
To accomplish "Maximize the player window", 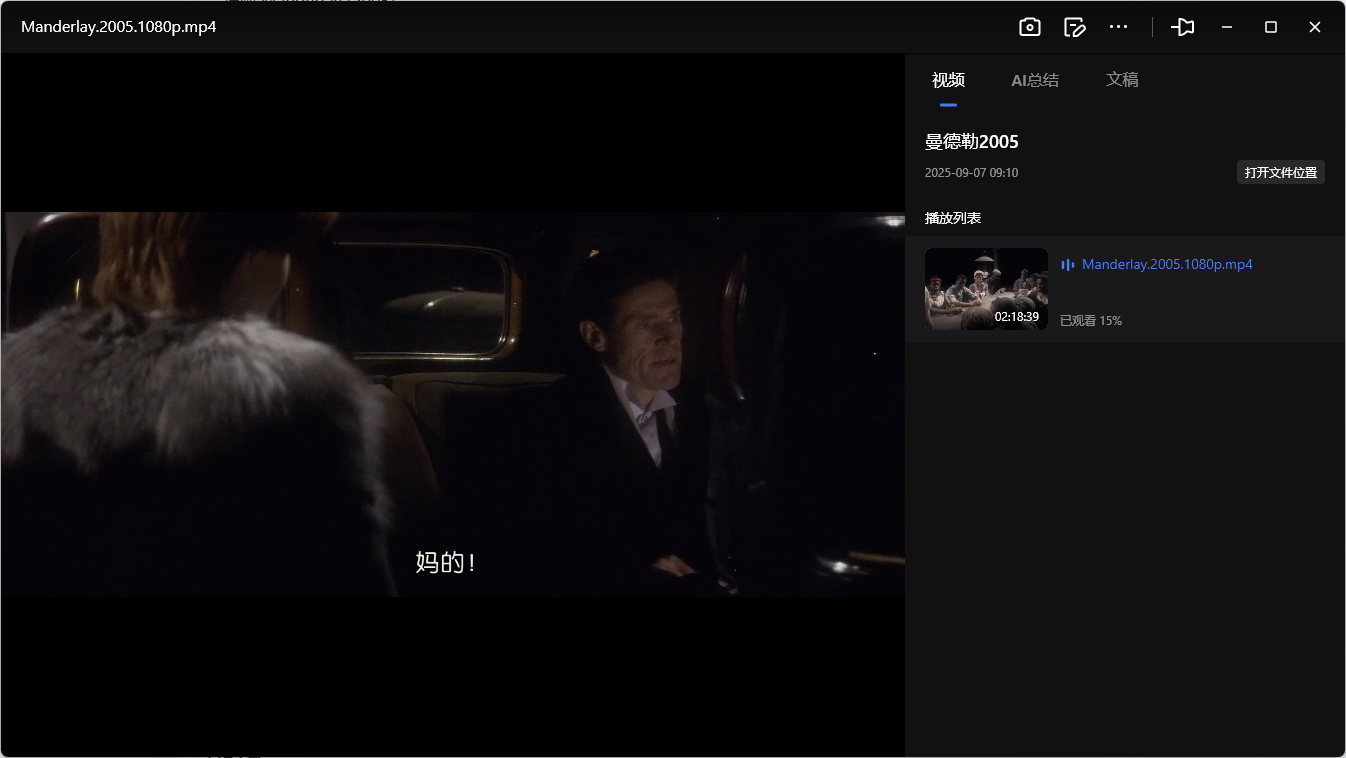I will (1271, 27).
